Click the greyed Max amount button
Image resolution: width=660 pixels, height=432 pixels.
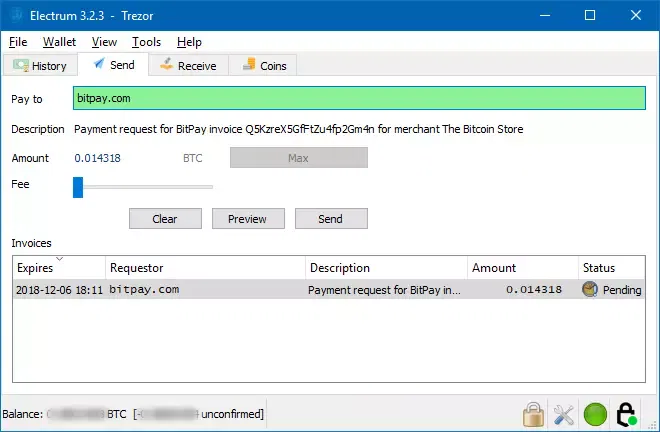coord(298,158)
